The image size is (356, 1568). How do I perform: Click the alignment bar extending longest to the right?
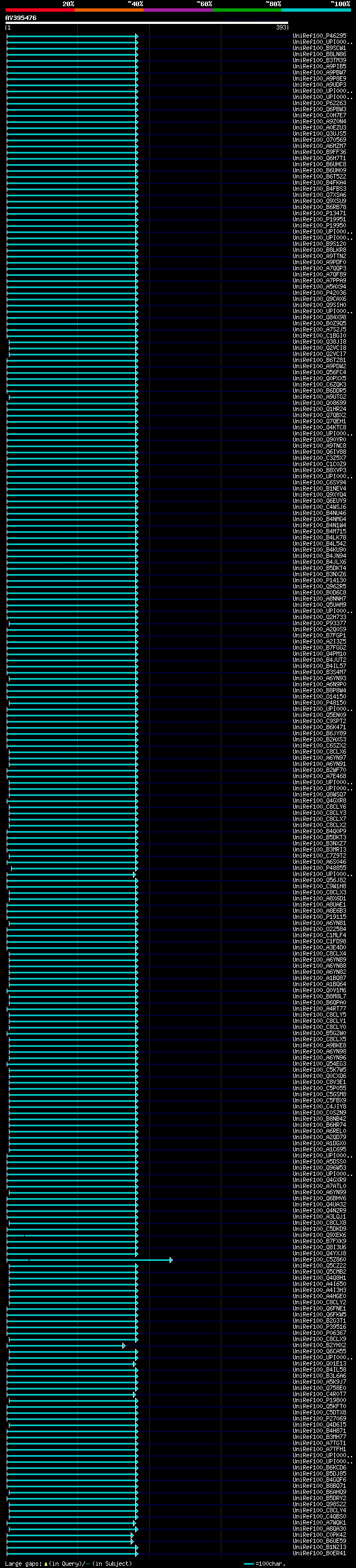(90, 1260)
